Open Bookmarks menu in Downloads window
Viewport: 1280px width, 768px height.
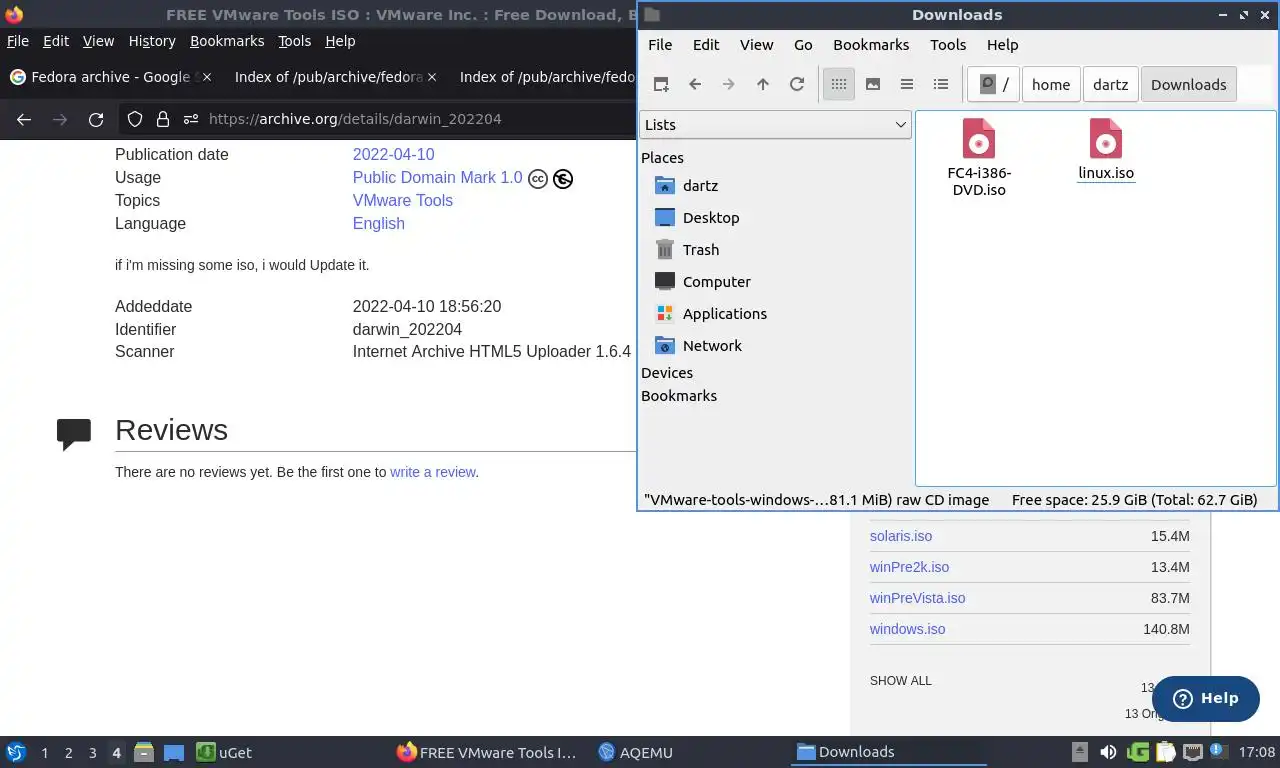(x=871, y=45)
